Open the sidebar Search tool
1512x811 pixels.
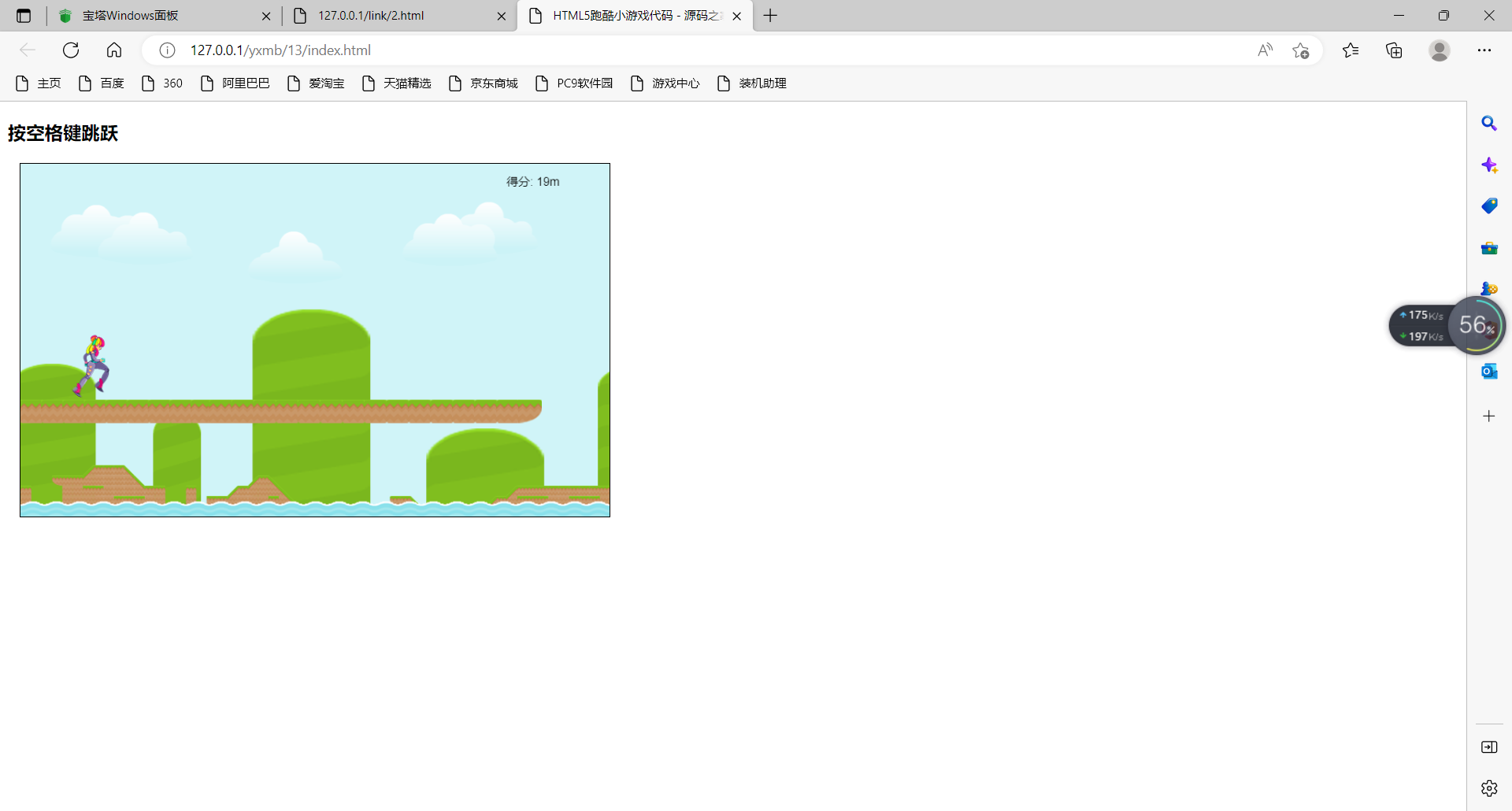1488,124
